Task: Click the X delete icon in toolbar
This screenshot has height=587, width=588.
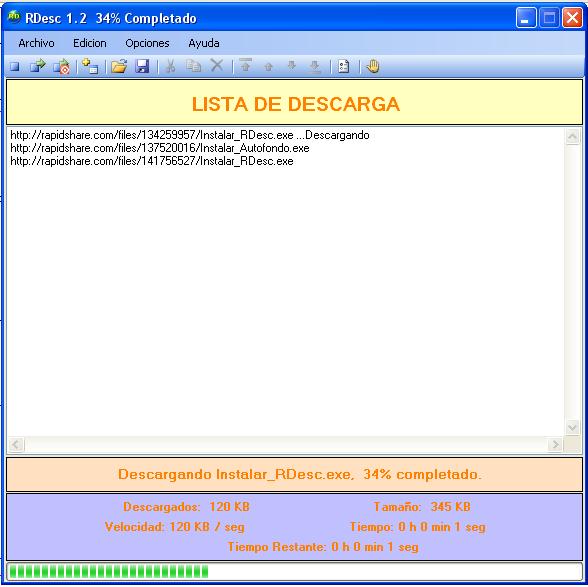Action: point(217,66)
